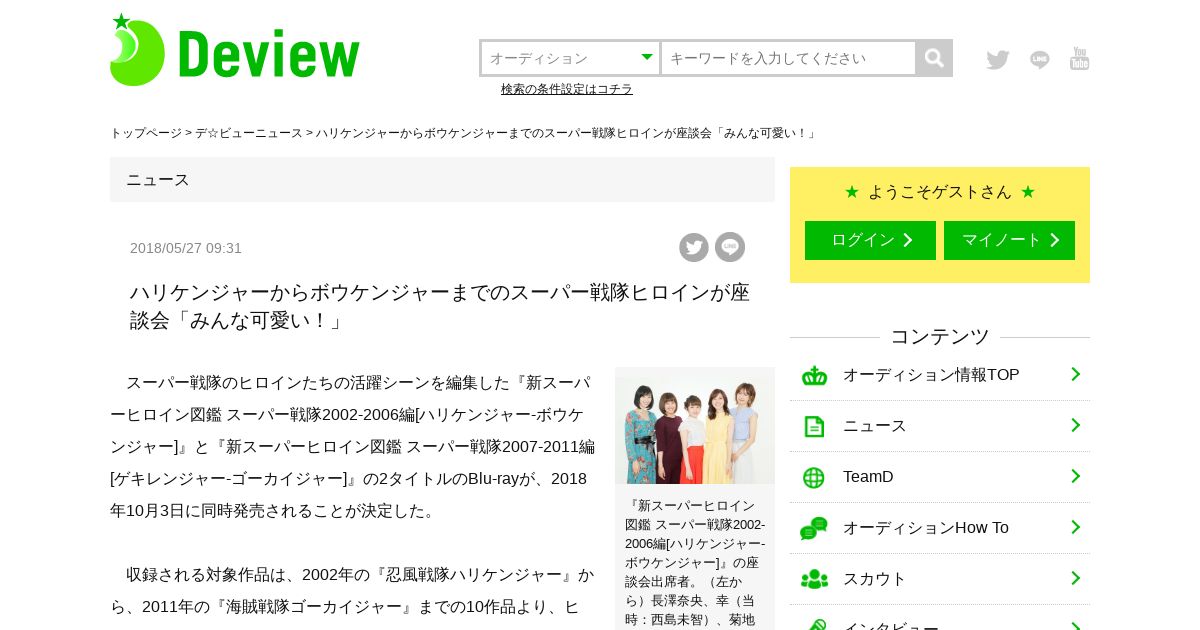Open ニュース sidebar menu item
Screen dimensions: 1200x630
(940, 426)
